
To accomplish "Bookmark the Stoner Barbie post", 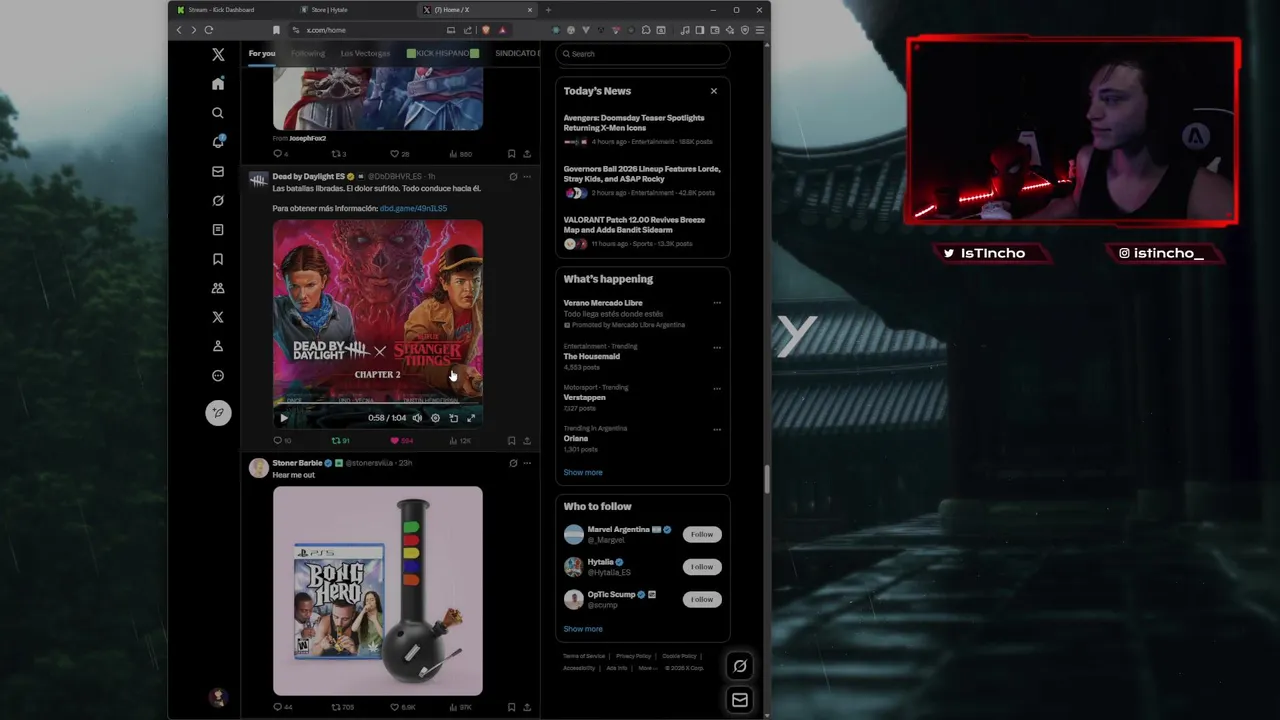I will coord(511,707).
